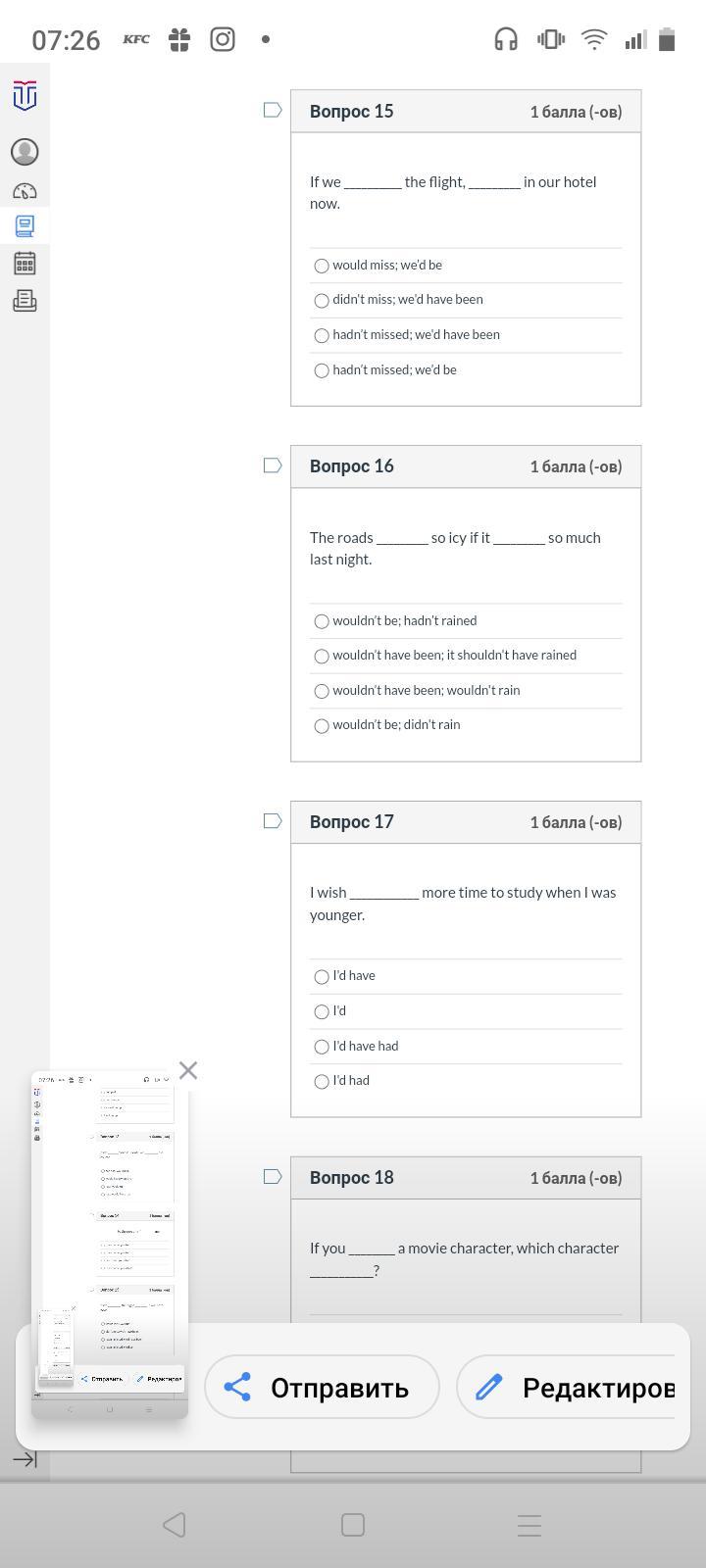The height and width of the screenshot is (1568, 706).
Task: Tap the Android back navigation button
Action: click(175, 1525)
